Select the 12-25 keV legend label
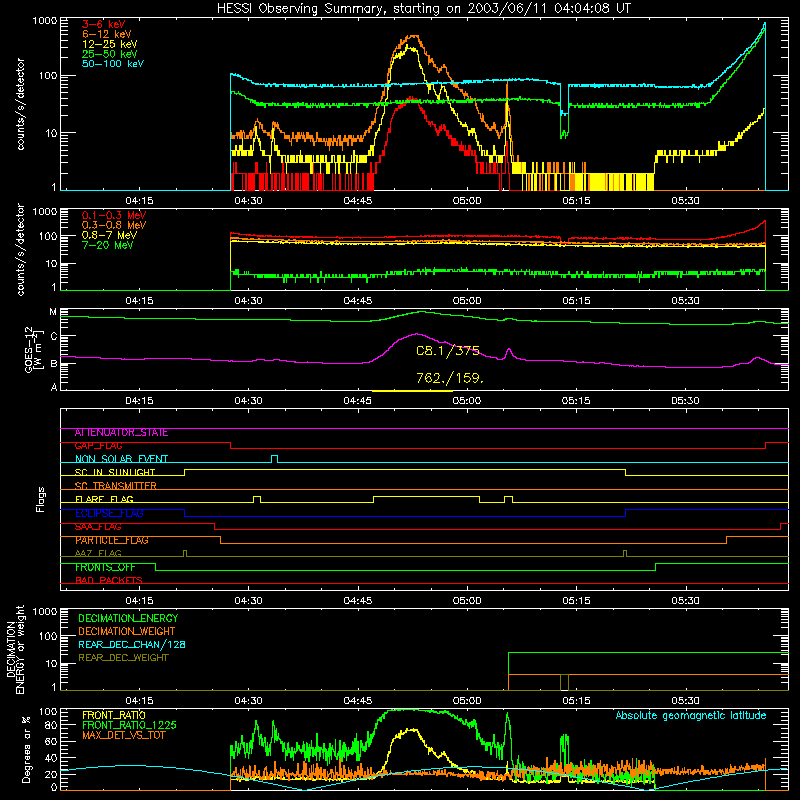The image size is (800, 800). [110, 44]
